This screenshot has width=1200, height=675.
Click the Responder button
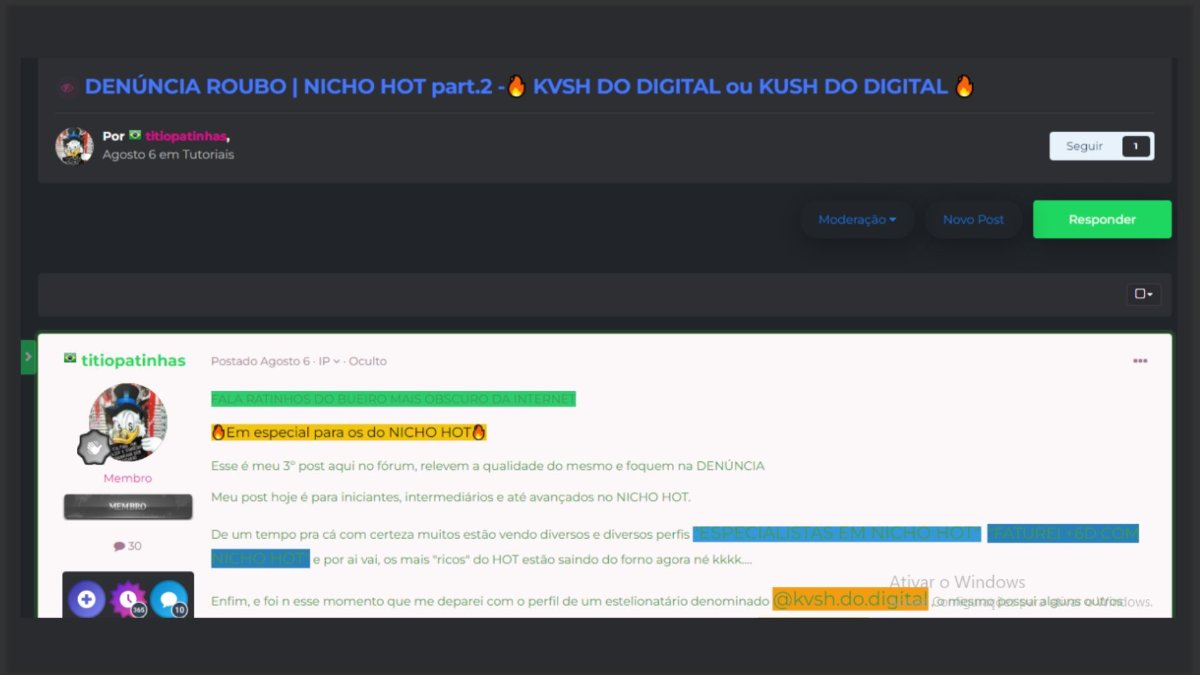(1102, 219)
